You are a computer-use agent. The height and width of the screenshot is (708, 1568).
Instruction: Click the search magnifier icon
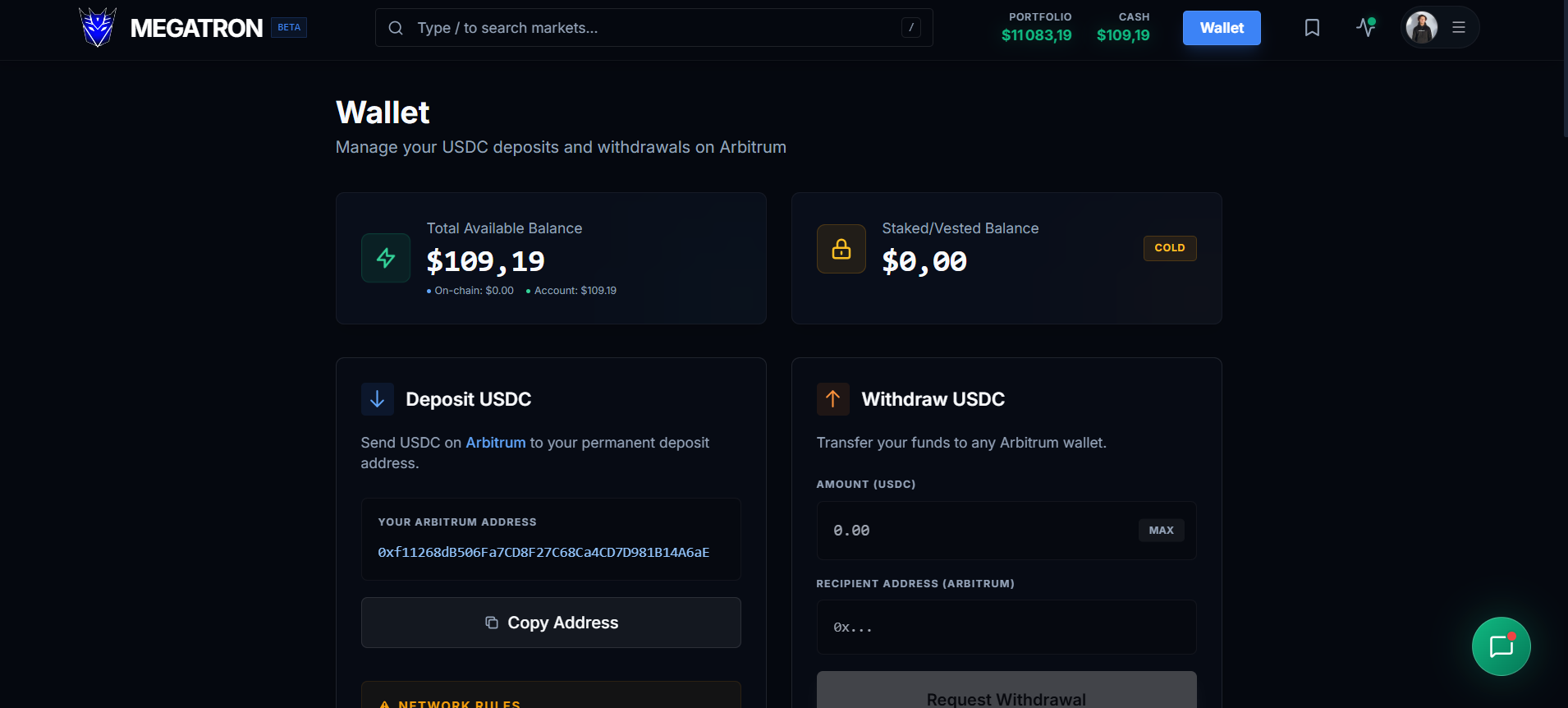click(396, 28)
